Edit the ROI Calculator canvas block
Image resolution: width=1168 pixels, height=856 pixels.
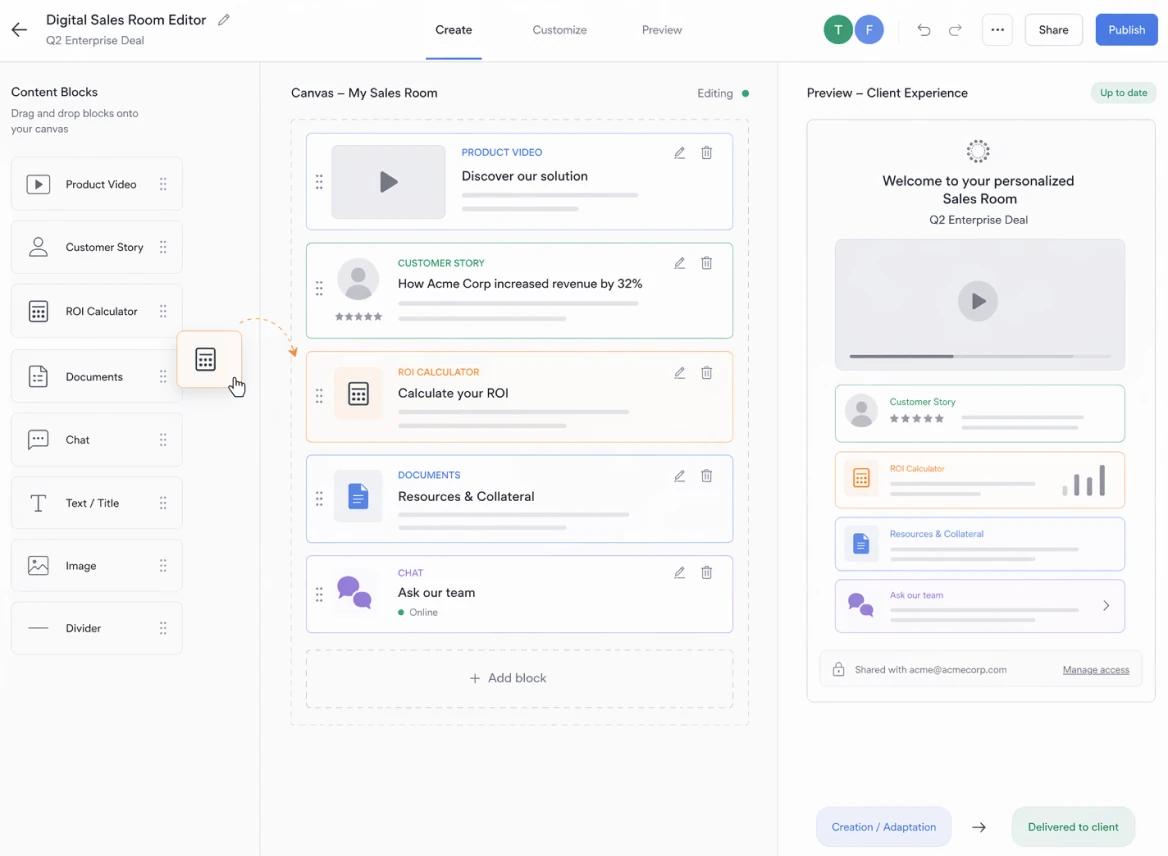tap(679, 372)
